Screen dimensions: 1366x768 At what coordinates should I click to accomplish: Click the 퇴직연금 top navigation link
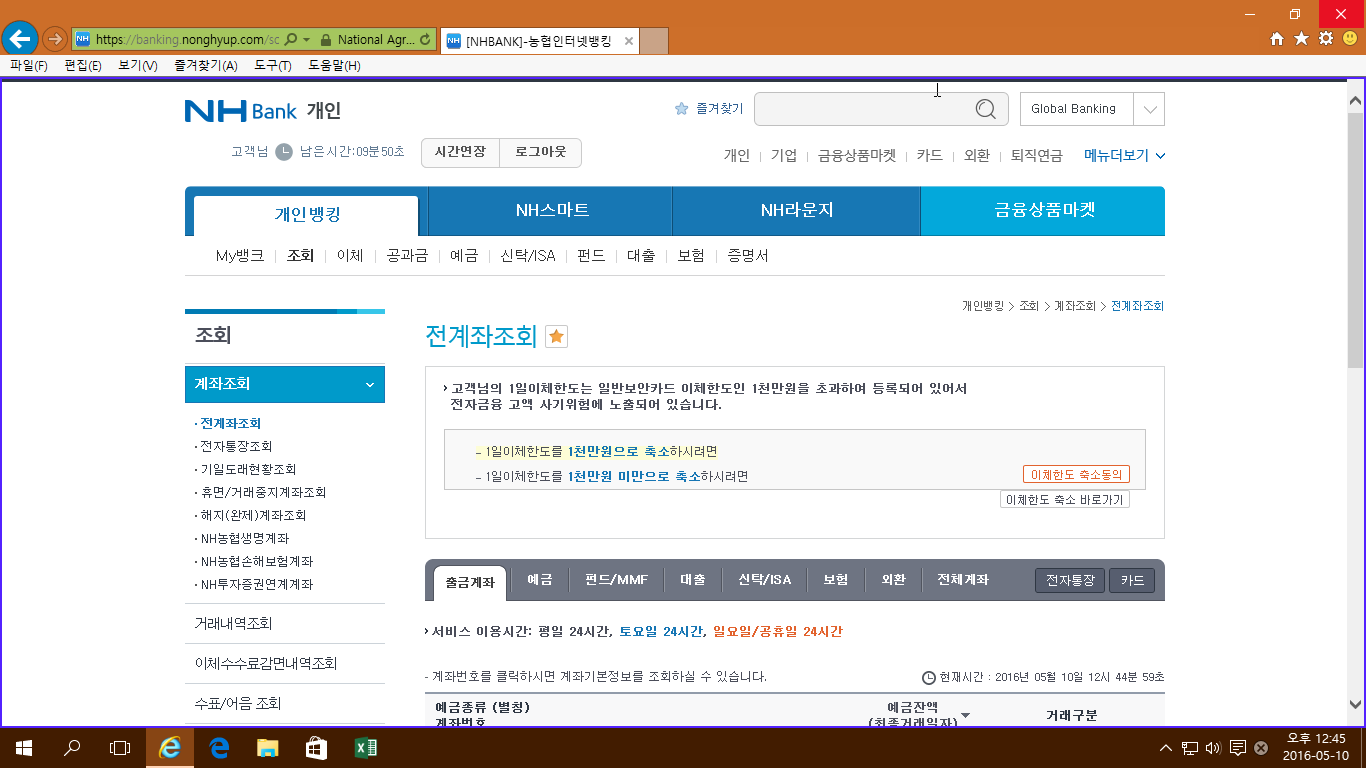click(1037, 155)
